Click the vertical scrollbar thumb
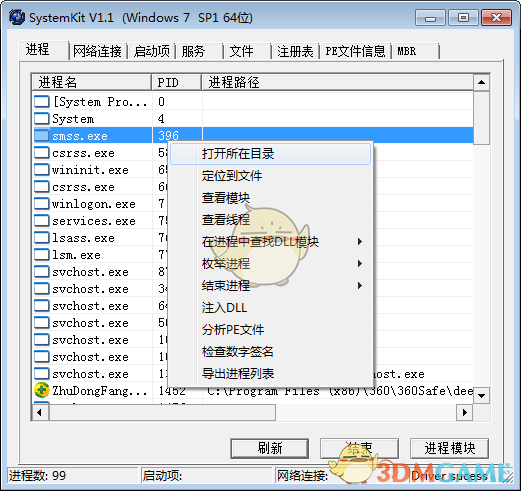The image size is (521, 491). (481, 118)
